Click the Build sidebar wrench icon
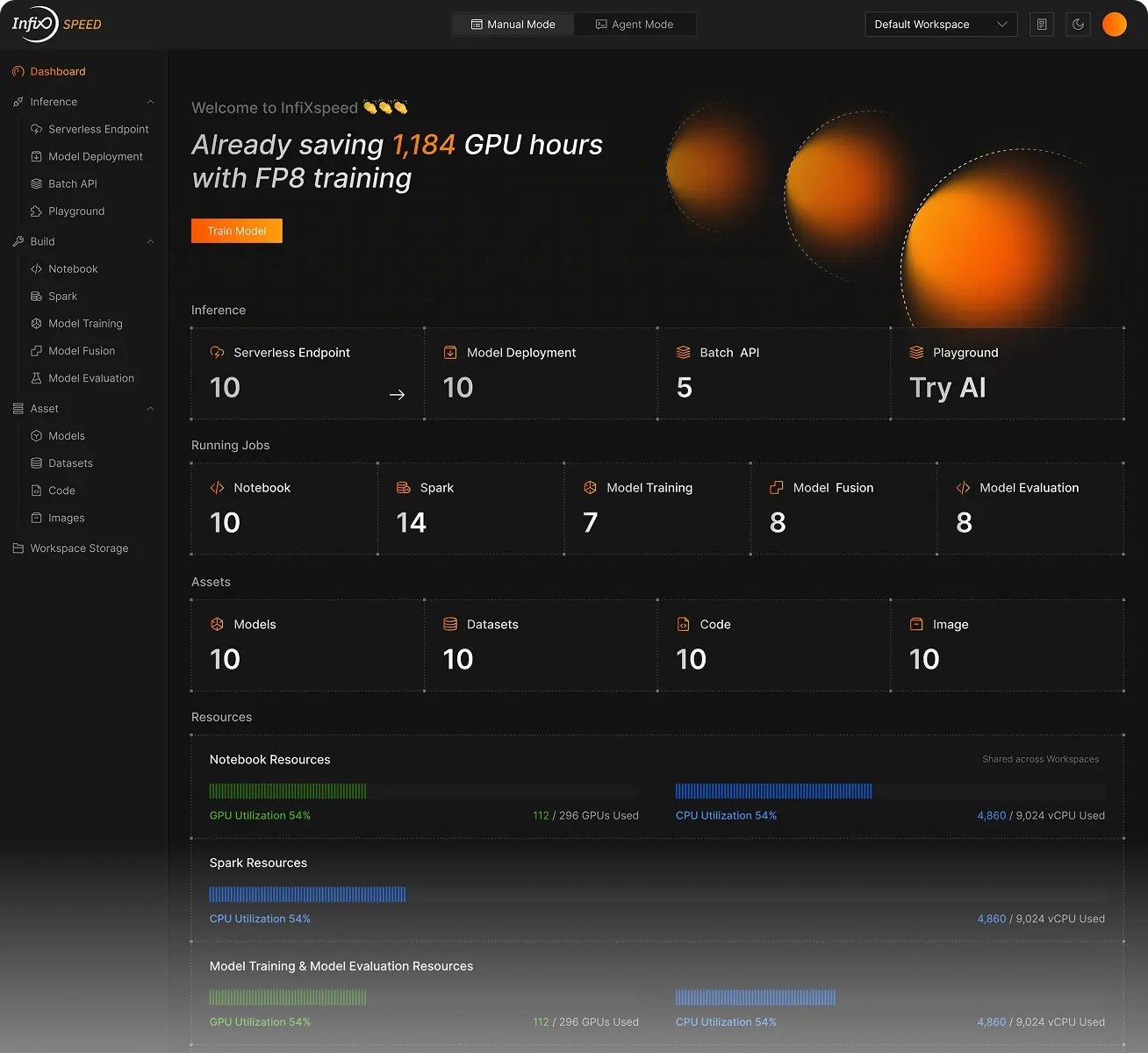 [18, 241]
